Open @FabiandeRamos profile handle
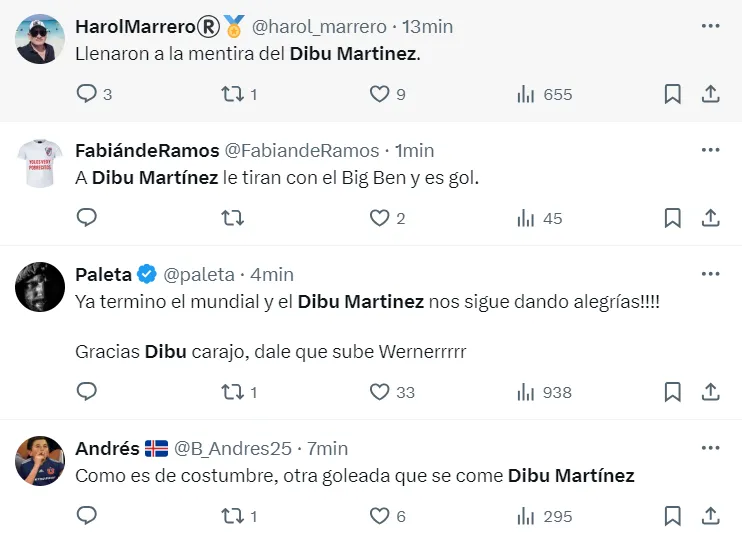Screen dimensions: 742x537 pyautogui.click(x=301, y=151)
